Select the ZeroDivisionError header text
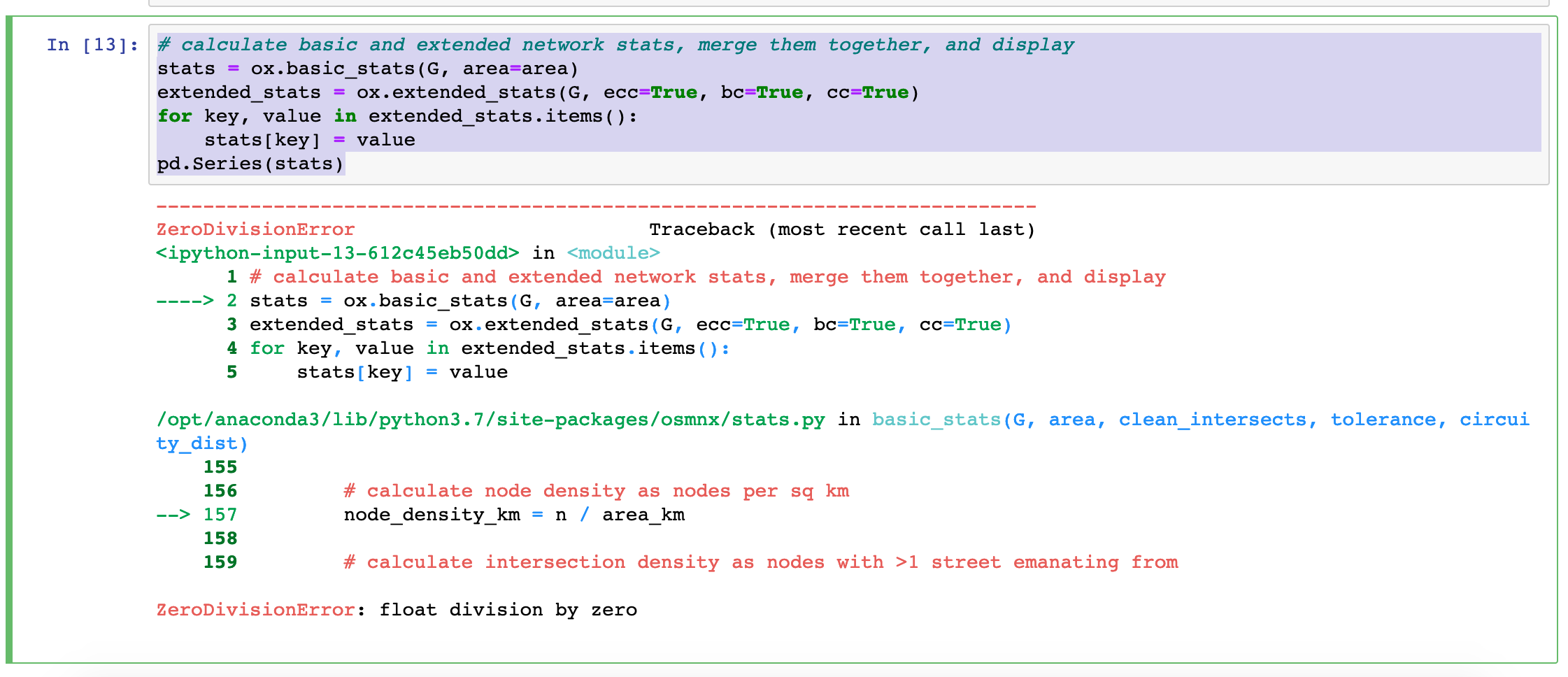This screenshot has width=1568, height=677. tap(256, 229)
